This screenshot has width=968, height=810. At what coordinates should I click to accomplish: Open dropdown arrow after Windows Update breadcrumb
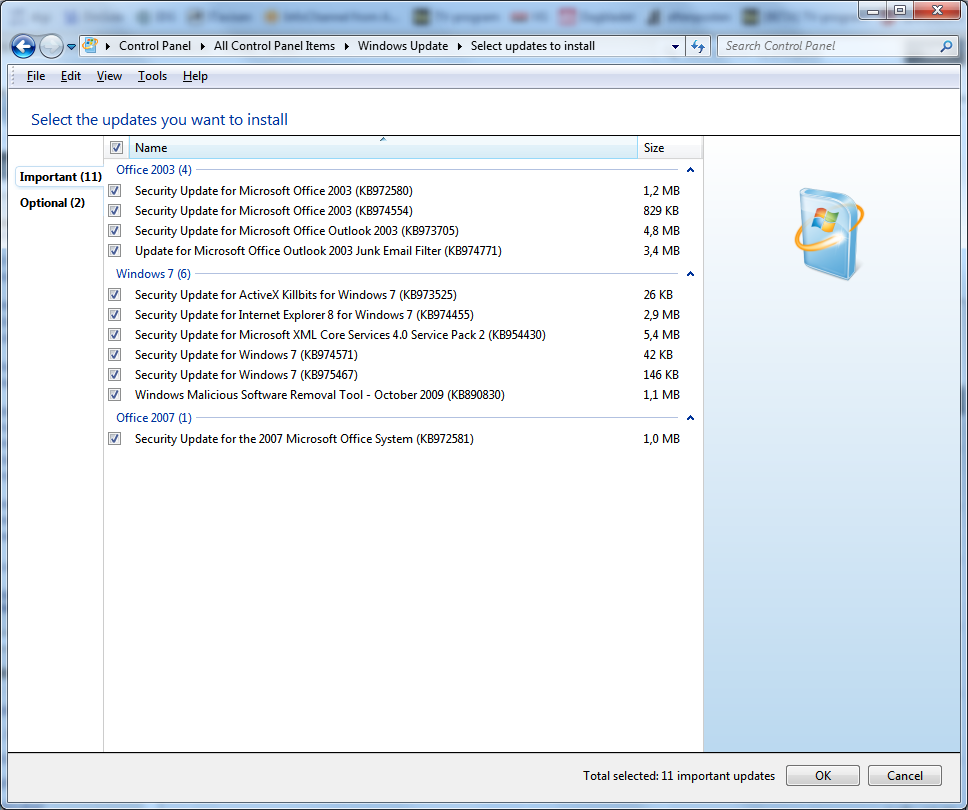459,46
